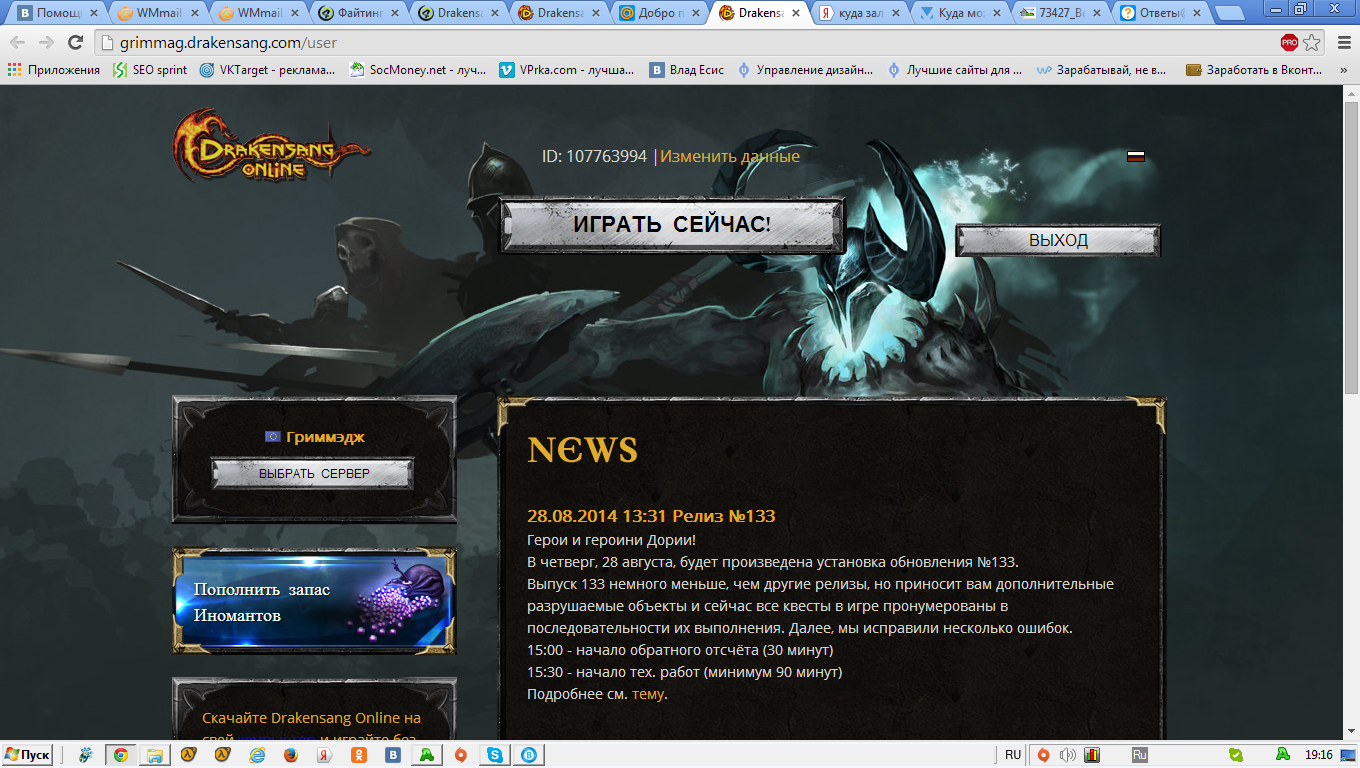Click the Гриммэдж server name
Image resolution: width=1360 pixels, height=768 pixels.
point(325,437)
